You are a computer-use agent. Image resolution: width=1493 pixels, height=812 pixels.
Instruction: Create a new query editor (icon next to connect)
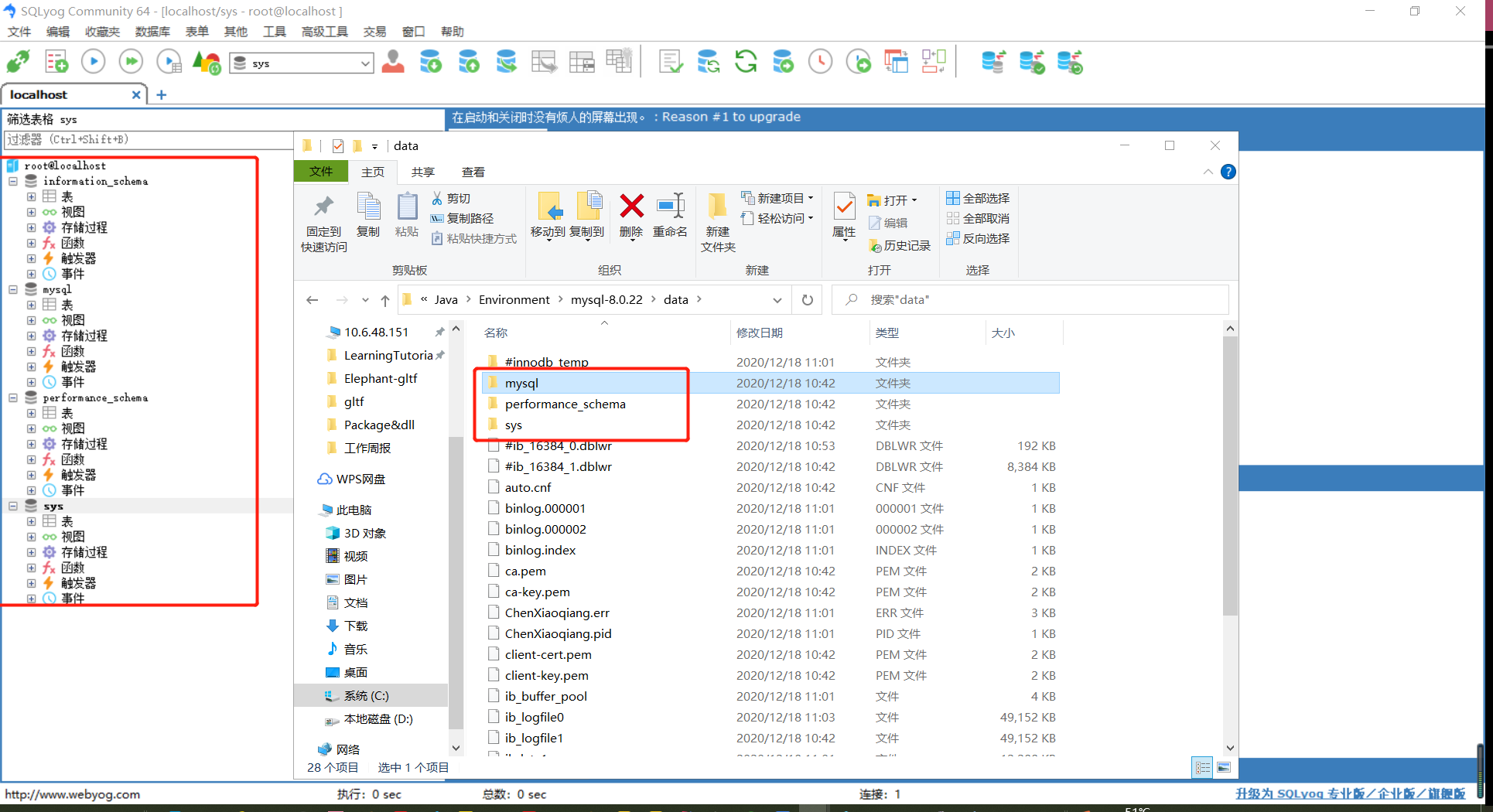[56, 61]
